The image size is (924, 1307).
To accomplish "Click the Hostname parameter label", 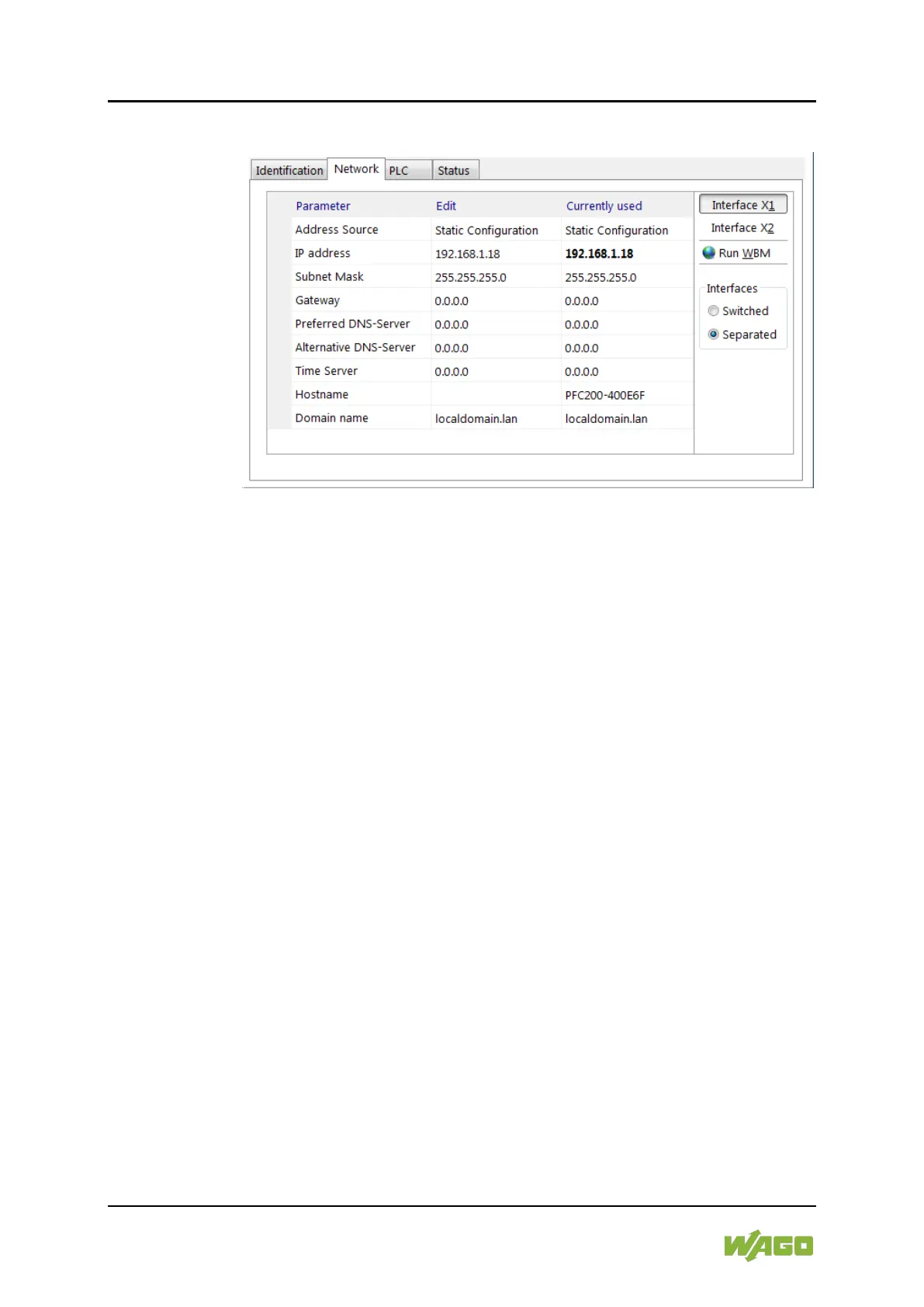I will (321, 394).
